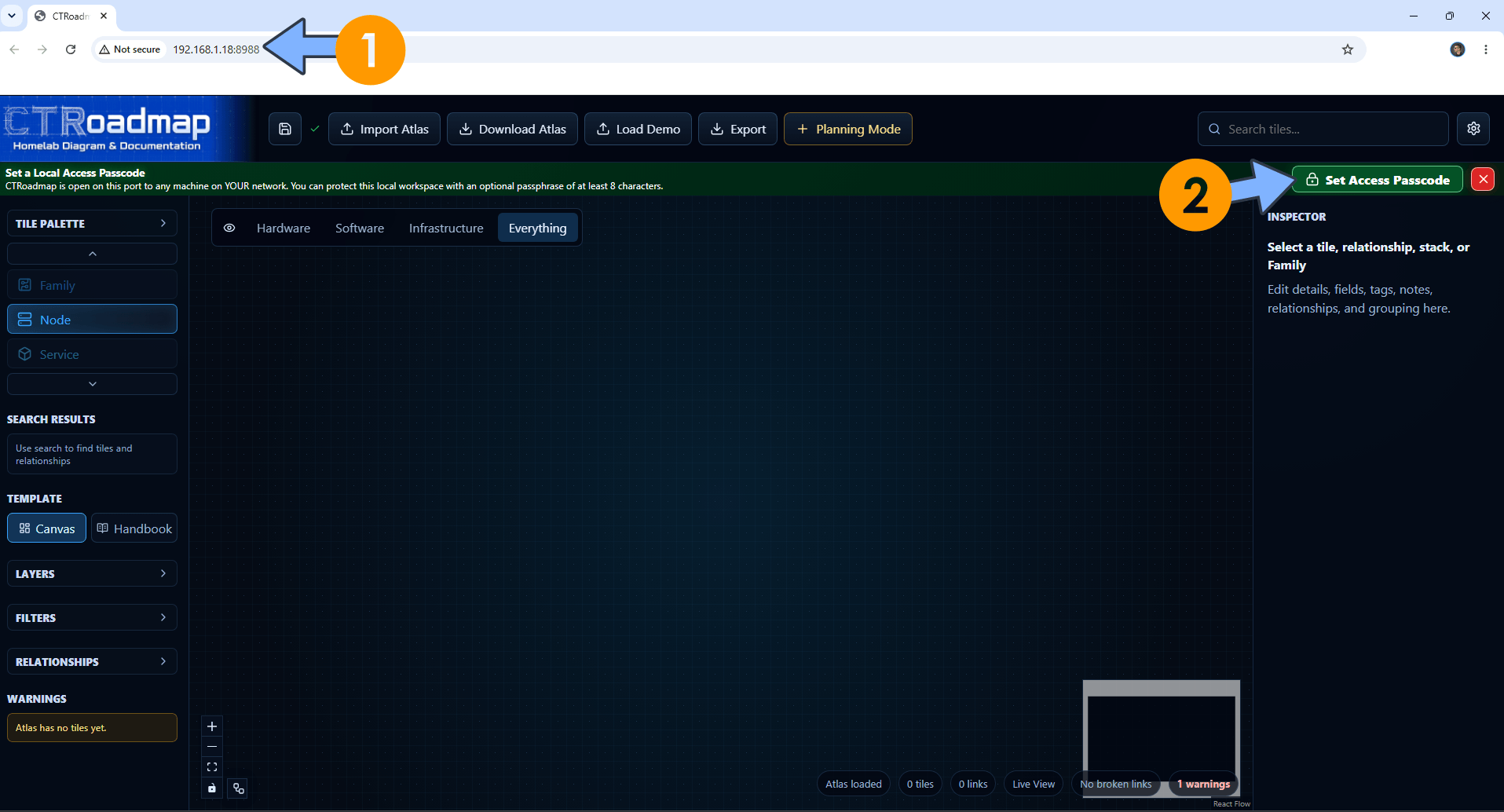Zoom out with the minus control
This screenshot has width=1504, height=812.
click(212, 746)
